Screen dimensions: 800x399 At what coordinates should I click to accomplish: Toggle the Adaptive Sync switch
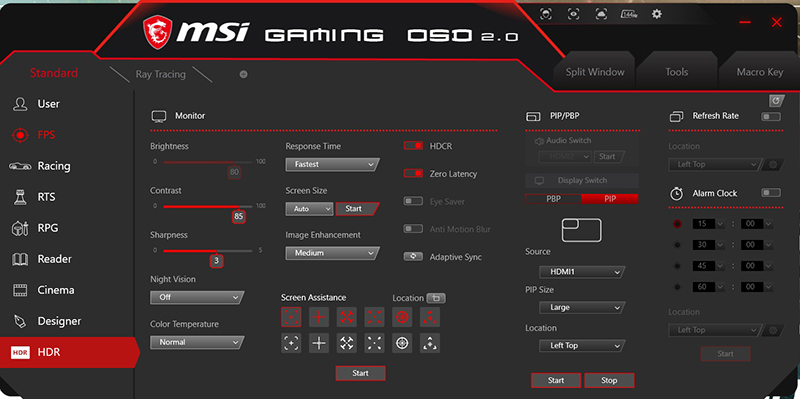point(413,257)
